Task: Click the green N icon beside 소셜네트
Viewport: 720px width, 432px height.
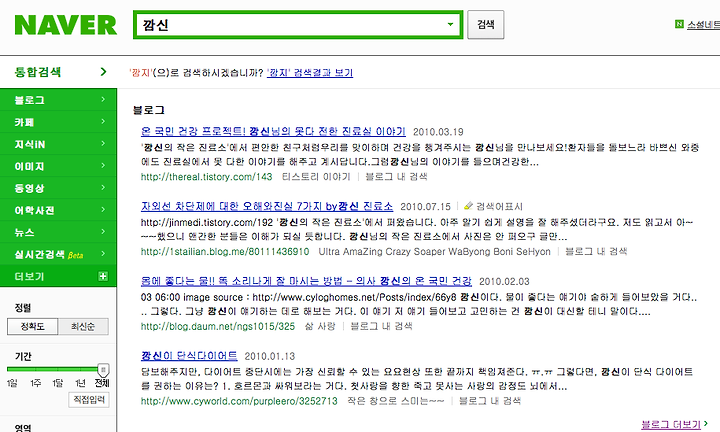Action: (679, 24)
